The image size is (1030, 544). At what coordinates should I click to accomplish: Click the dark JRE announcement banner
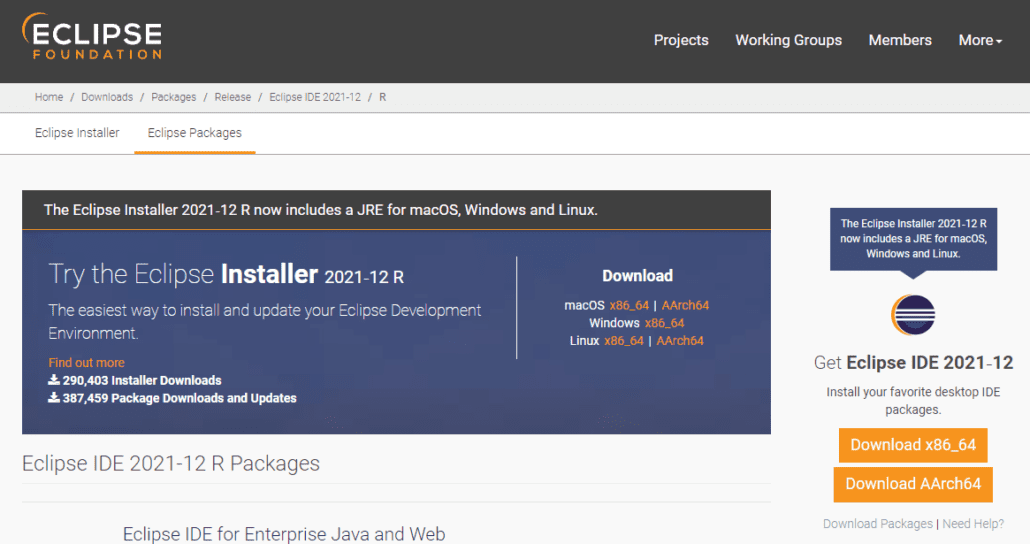pyautogui.click(x=396, y=210)
